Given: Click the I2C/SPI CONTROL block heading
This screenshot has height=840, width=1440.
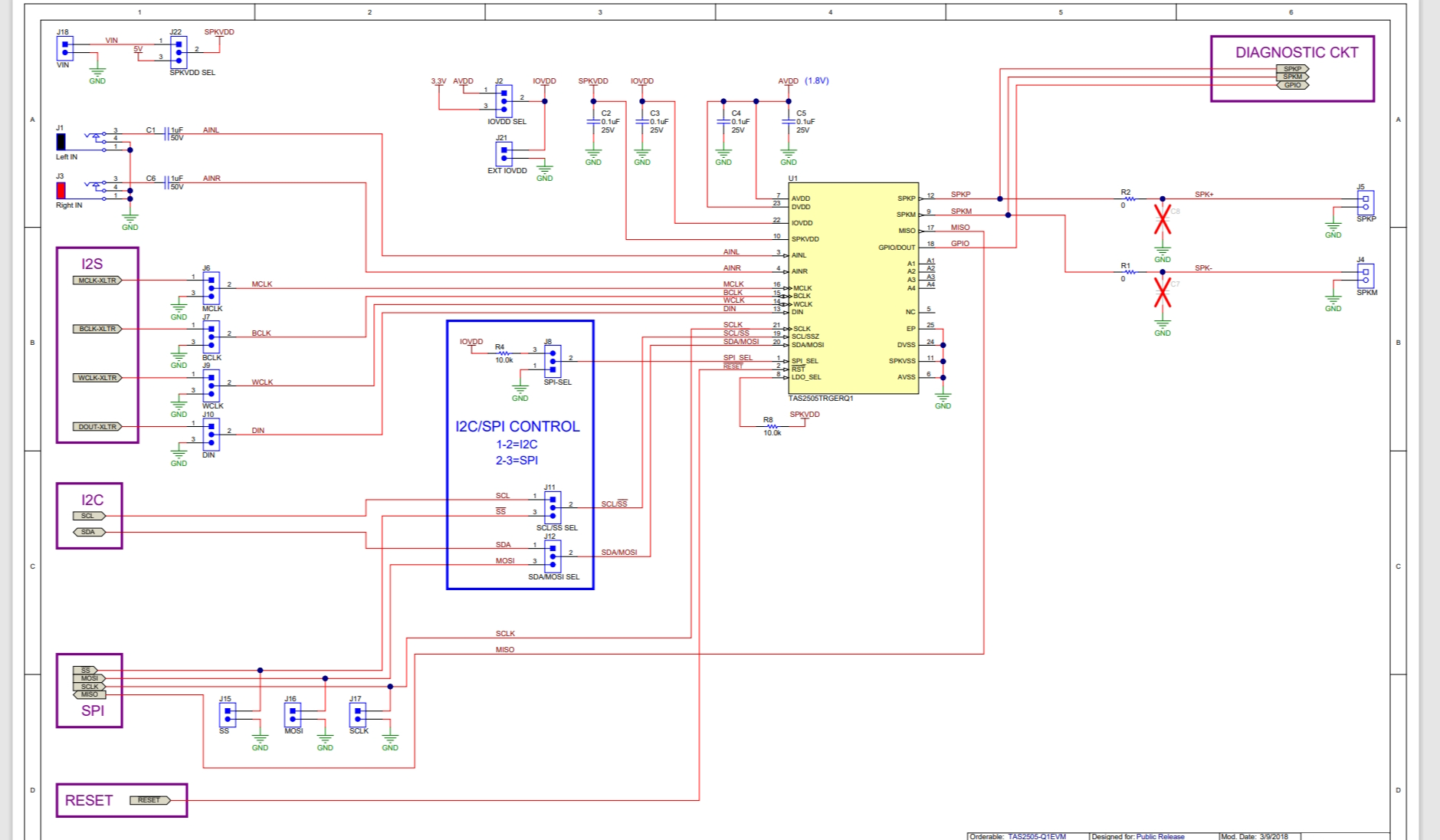Looking at the screenshot, I should [x=517, y=427].
